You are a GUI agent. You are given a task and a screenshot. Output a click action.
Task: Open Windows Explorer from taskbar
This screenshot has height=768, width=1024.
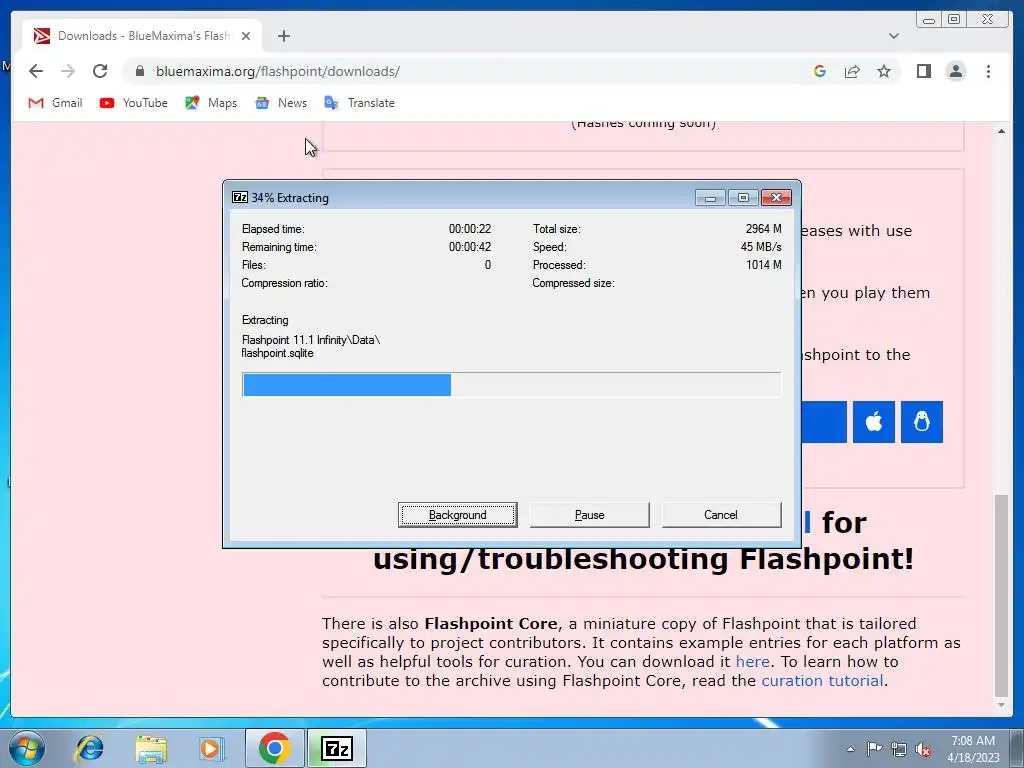(x=151, y=748)
